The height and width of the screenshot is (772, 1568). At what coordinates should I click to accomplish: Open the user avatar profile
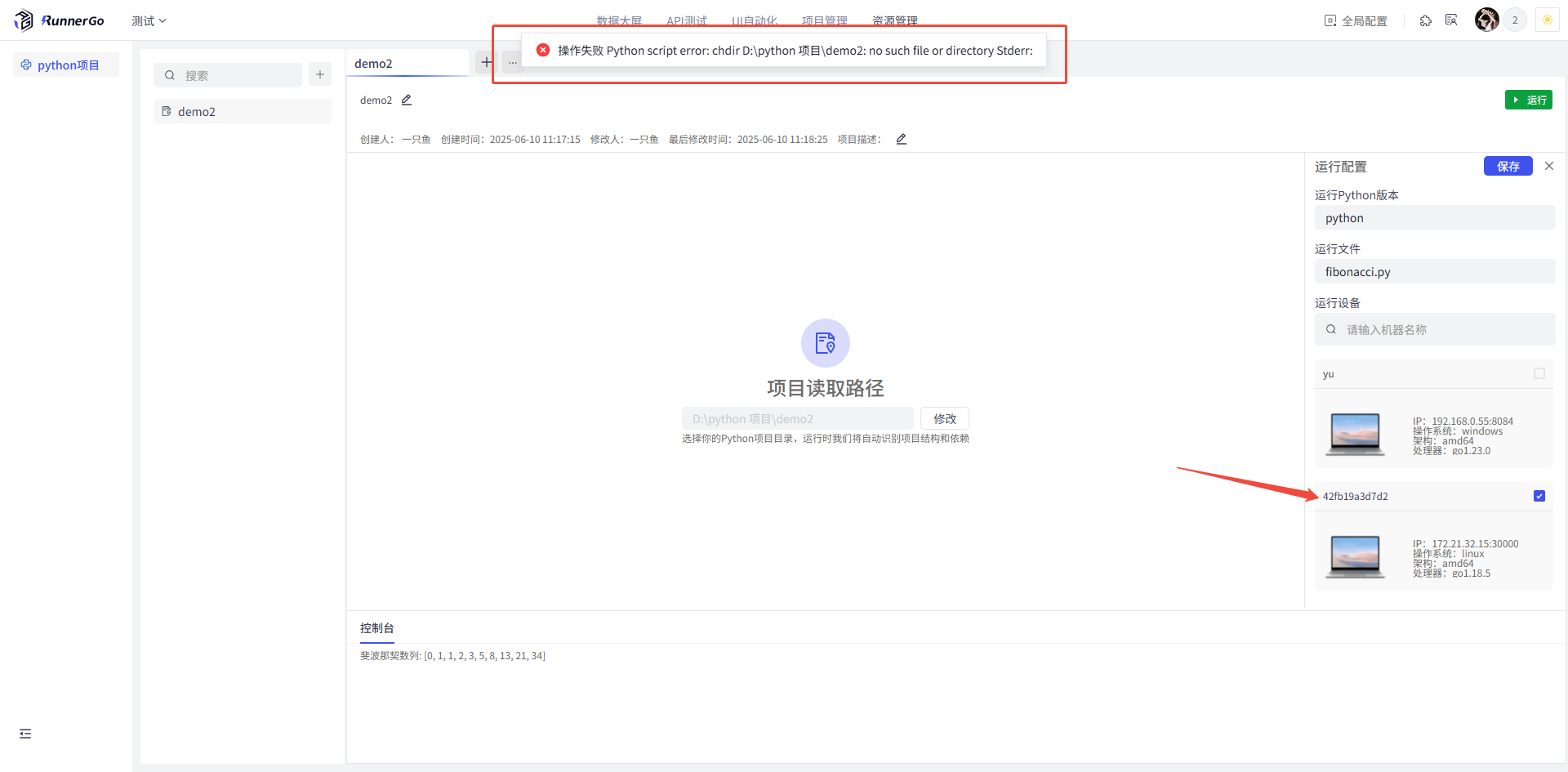click(x=1486, y=20)
